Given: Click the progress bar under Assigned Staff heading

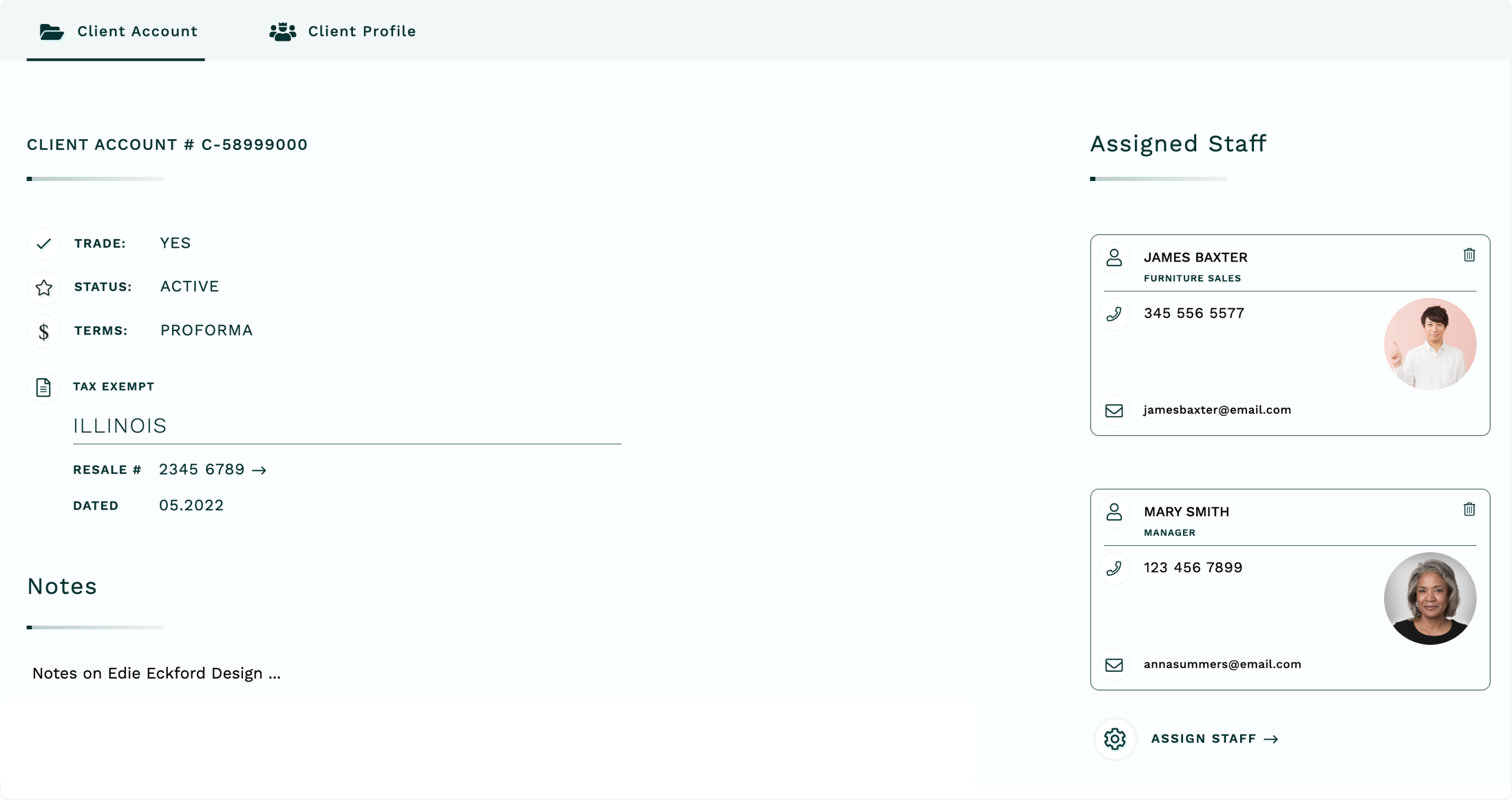Looking at the screenshot, I should coord(1158,179).
